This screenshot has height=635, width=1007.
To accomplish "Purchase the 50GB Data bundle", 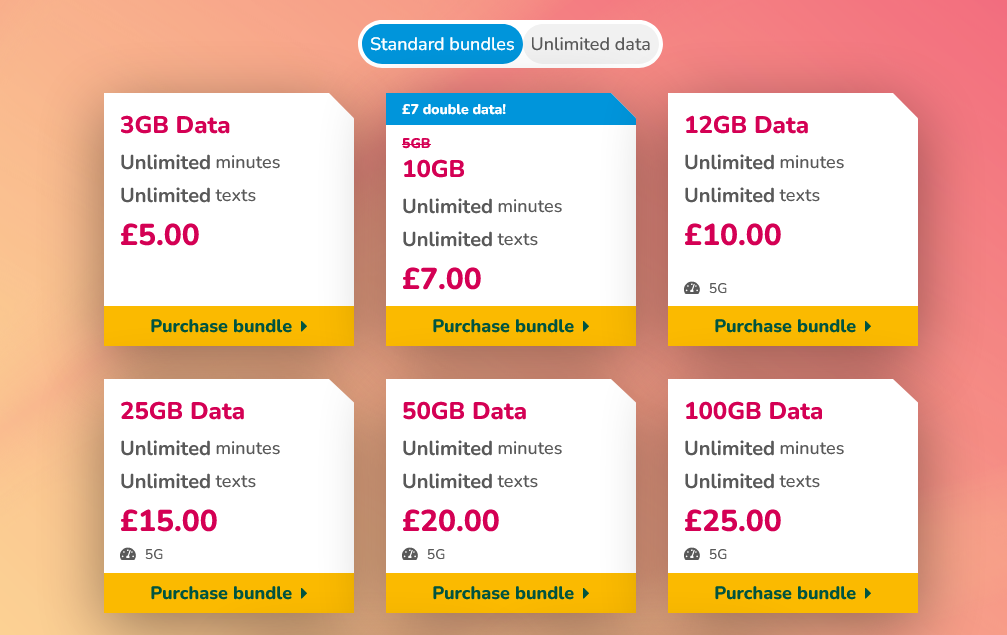I will point(511,593).
